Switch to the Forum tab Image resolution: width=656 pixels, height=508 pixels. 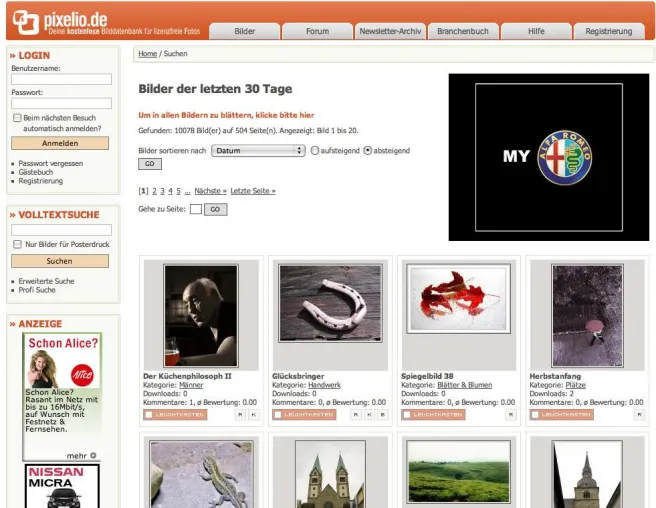317,31
